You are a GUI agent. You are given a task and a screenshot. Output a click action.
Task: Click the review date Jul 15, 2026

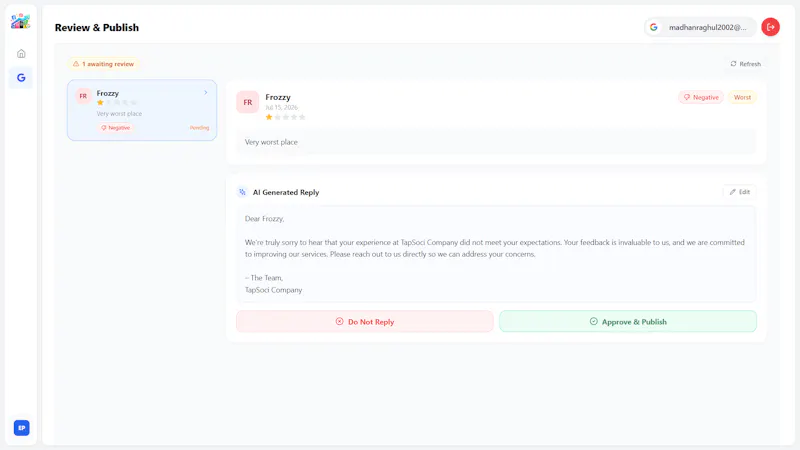[282, 107]
